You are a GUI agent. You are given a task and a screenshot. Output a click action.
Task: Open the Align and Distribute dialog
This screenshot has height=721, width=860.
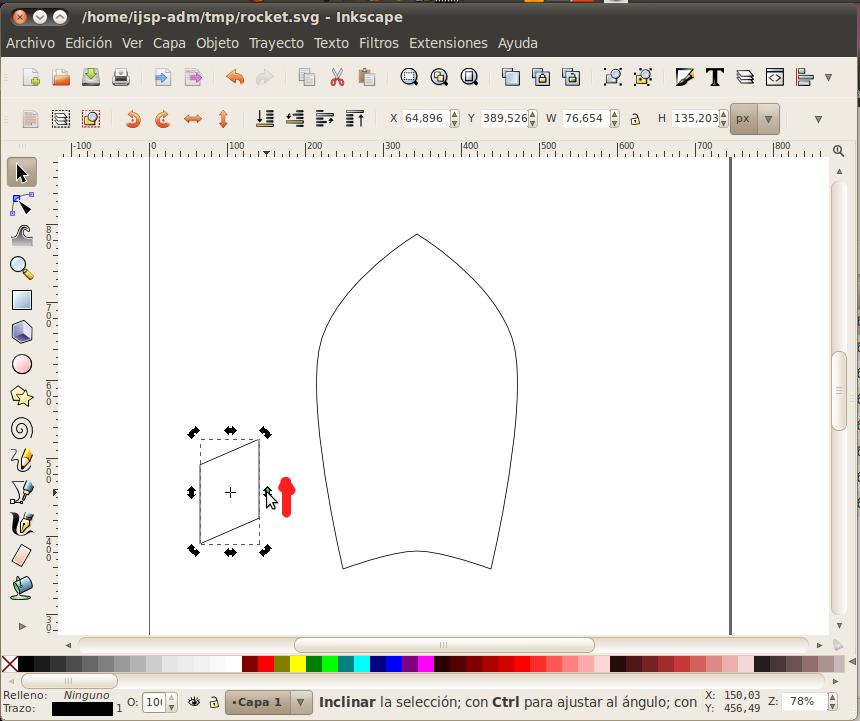(805, 77)
